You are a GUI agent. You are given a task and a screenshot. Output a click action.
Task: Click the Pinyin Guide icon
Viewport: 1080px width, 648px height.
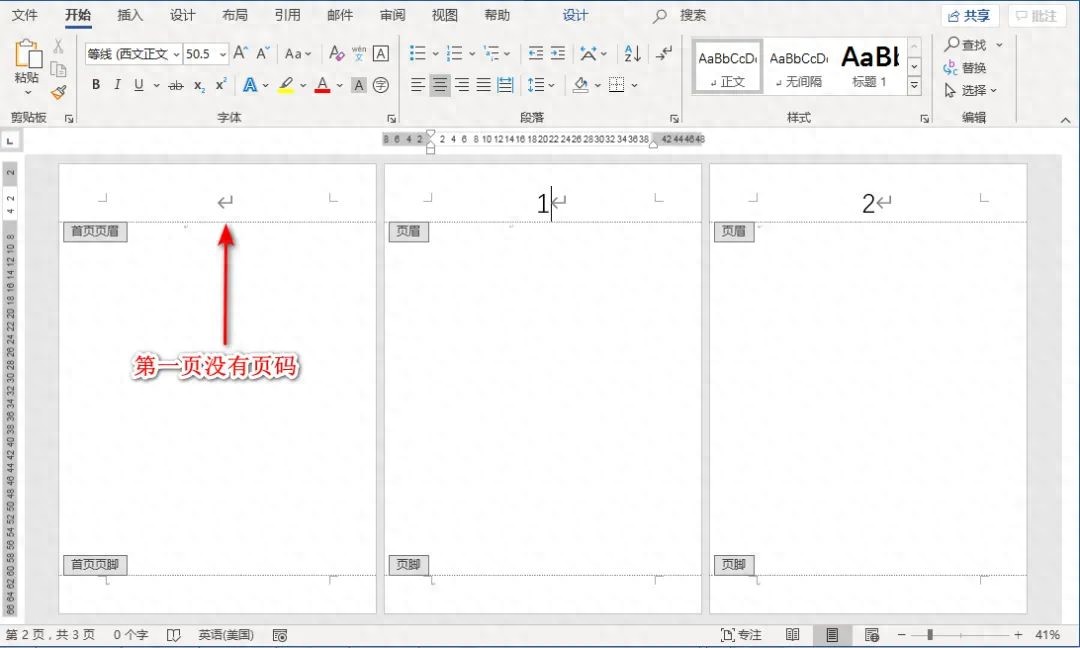[x=361, y=53]
